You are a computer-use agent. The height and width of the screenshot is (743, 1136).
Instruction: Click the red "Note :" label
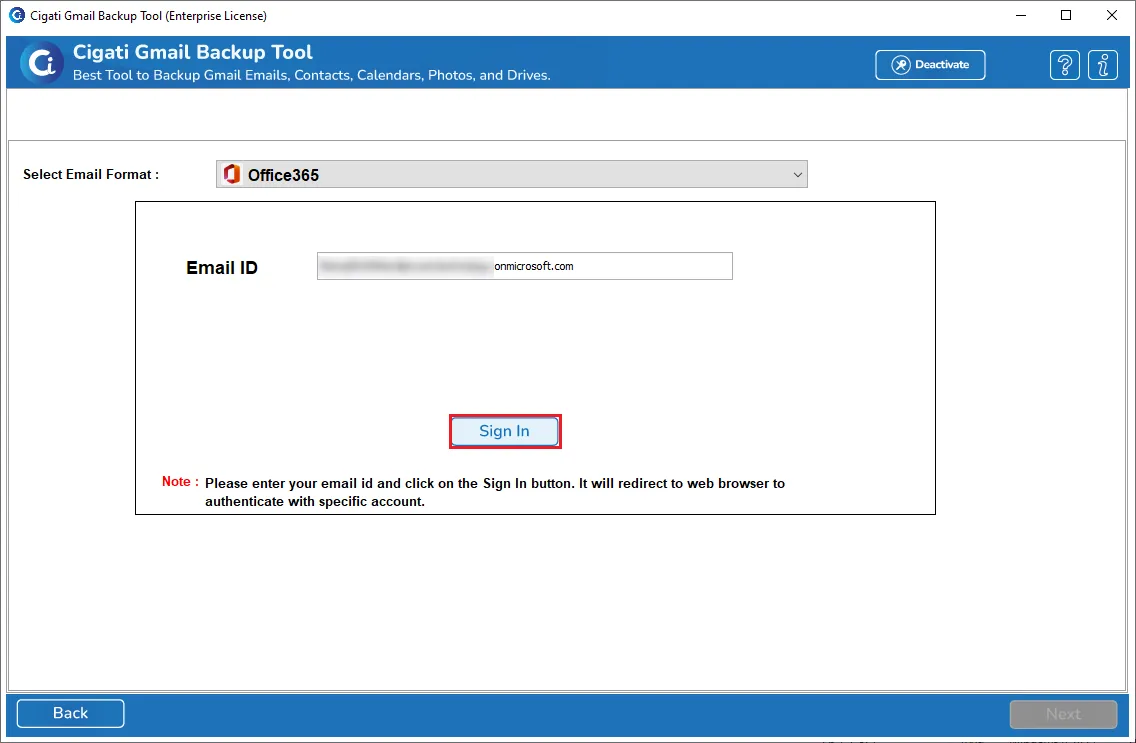pos(180,482)
